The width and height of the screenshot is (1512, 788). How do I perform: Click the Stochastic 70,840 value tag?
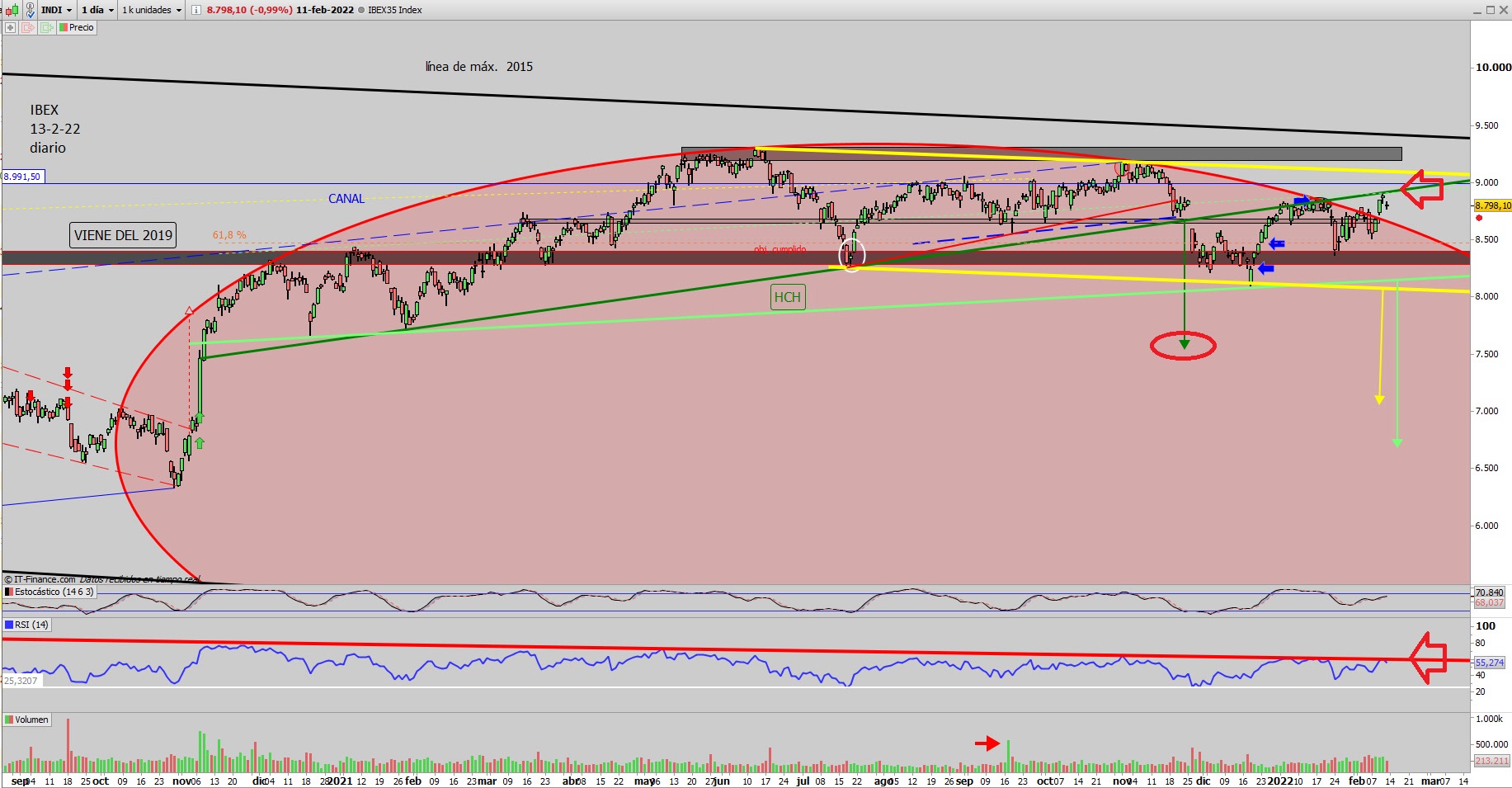point(1490,592)
